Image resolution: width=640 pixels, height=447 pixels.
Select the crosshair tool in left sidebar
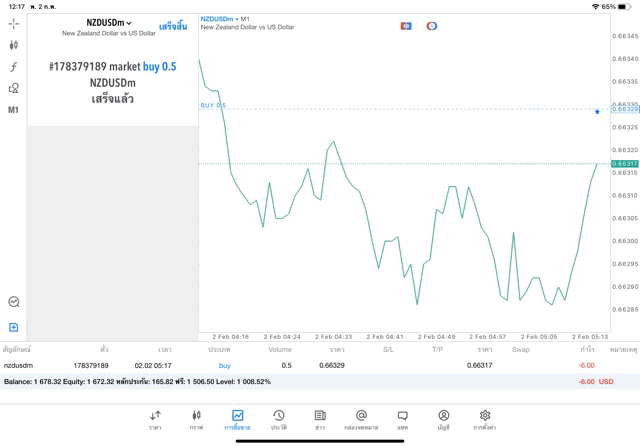pyautogui.click(x=14, y=23)
